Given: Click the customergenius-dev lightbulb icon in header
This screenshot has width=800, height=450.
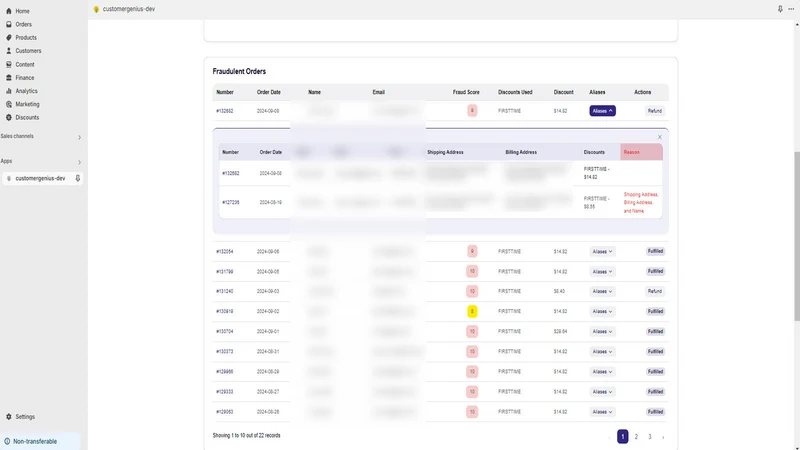Looking at the screenshot, I should pos(96,9).
